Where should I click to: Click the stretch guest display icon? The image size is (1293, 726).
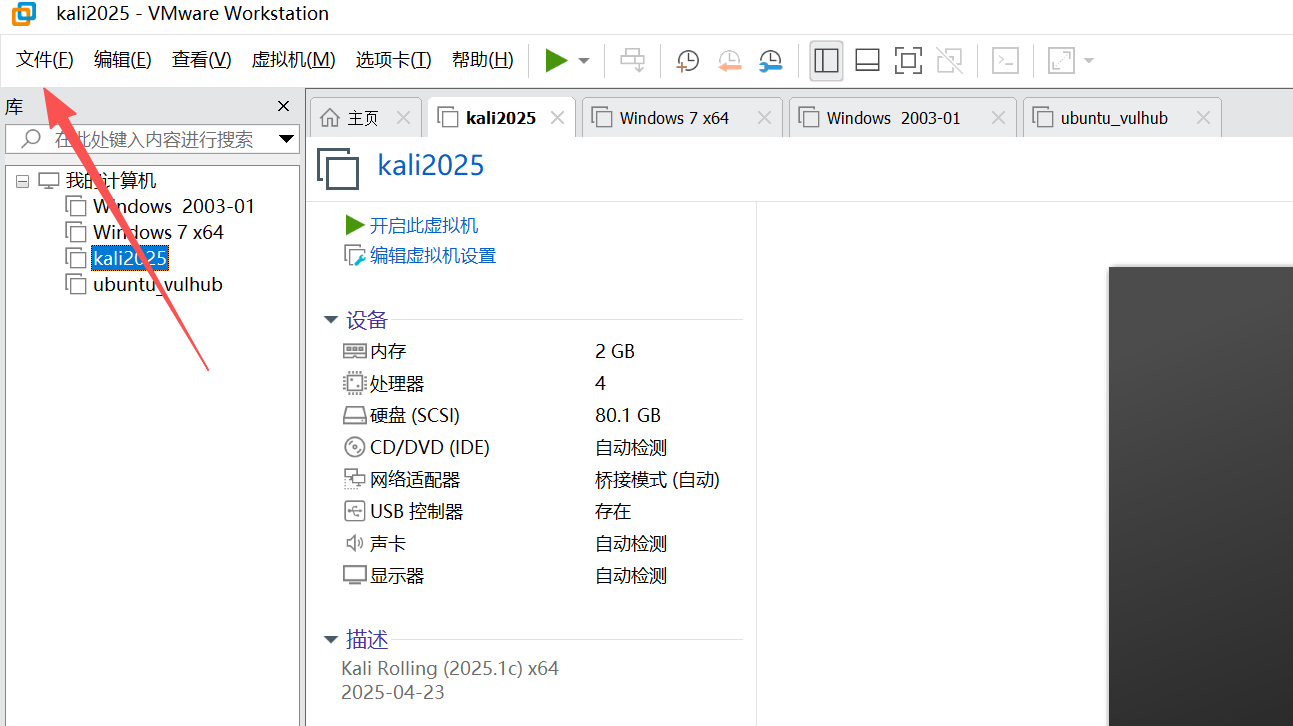tap(1060, 60)
